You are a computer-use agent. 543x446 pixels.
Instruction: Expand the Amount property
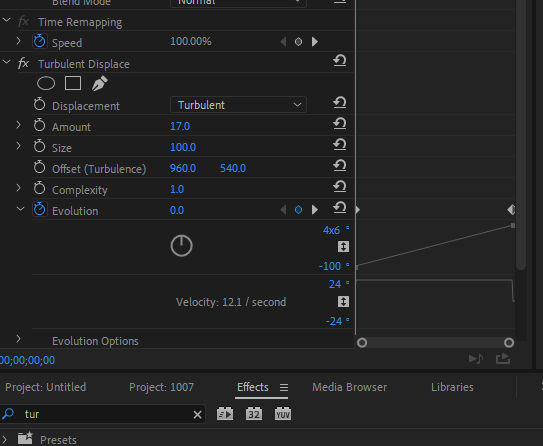(19, 125)
